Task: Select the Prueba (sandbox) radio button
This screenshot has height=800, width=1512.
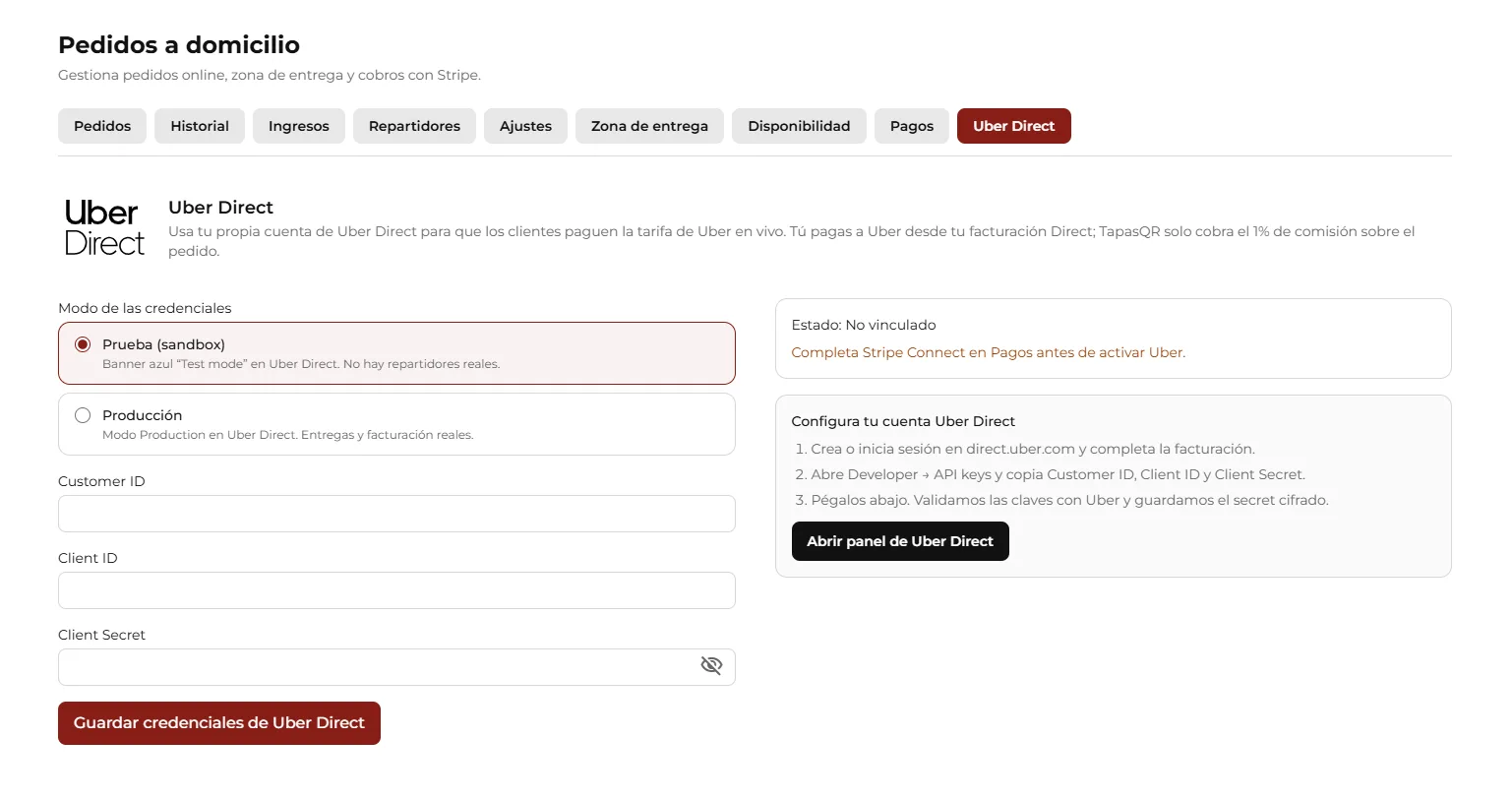Action: click(x=83, y=344)
